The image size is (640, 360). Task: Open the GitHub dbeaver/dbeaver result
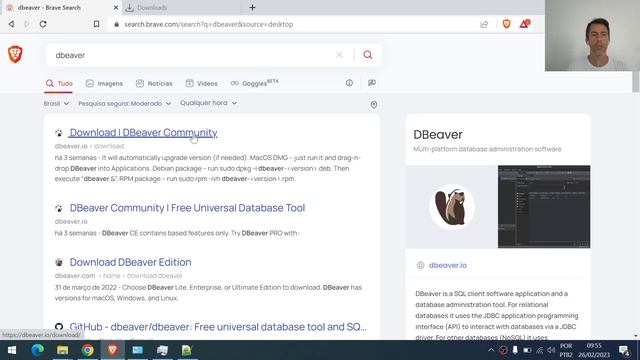tap(218, 327)
